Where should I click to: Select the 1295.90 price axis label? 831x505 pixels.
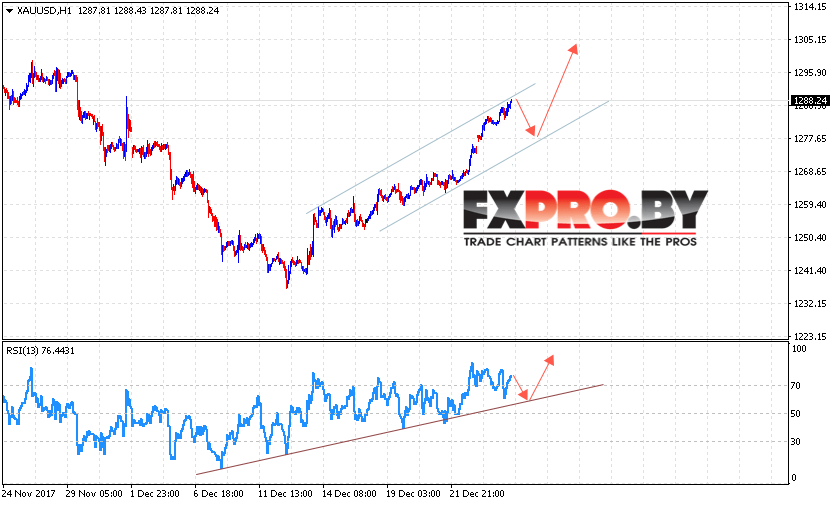(810, 73)
